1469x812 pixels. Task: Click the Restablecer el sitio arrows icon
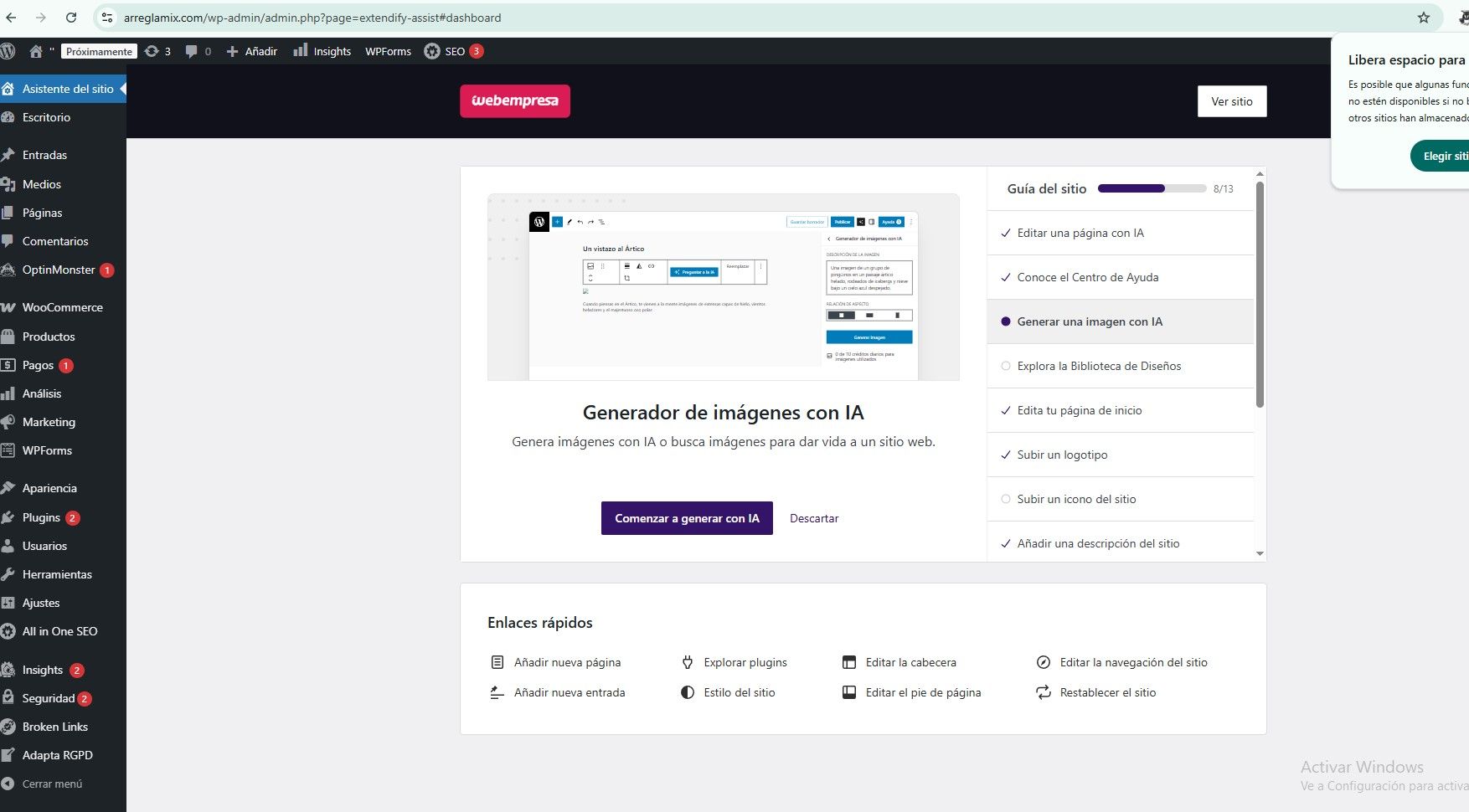pyautogui.click(x=1043, y=692)
